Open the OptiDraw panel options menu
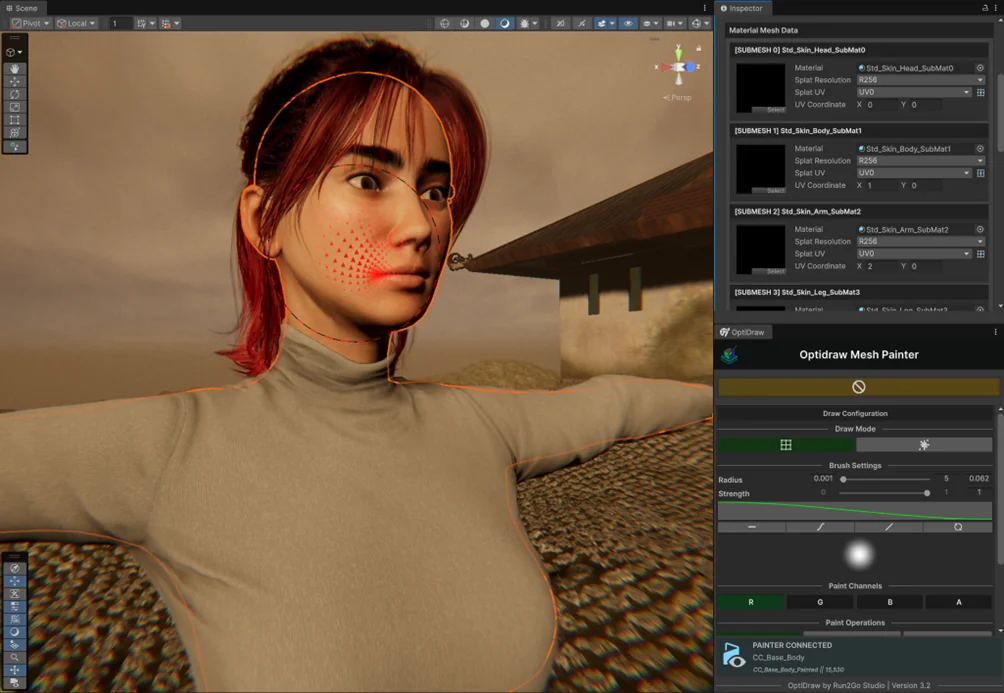The width and height of the screenshot is (1004, 693). (995, 332)
